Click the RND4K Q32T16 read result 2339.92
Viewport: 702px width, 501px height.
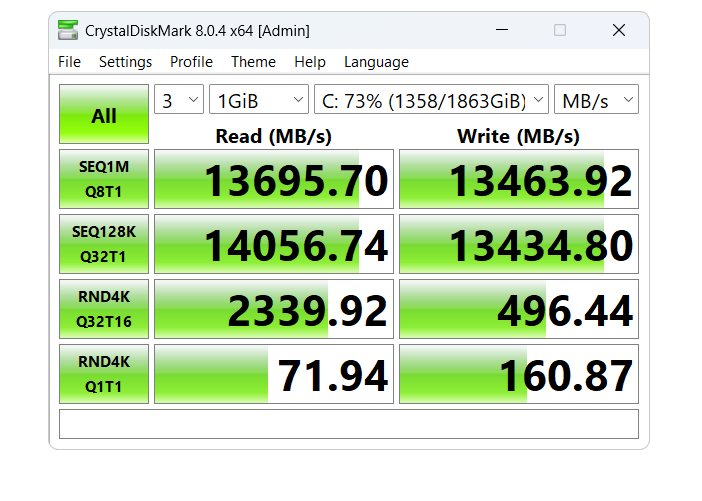pyautogui.click(x=274, y=309)
